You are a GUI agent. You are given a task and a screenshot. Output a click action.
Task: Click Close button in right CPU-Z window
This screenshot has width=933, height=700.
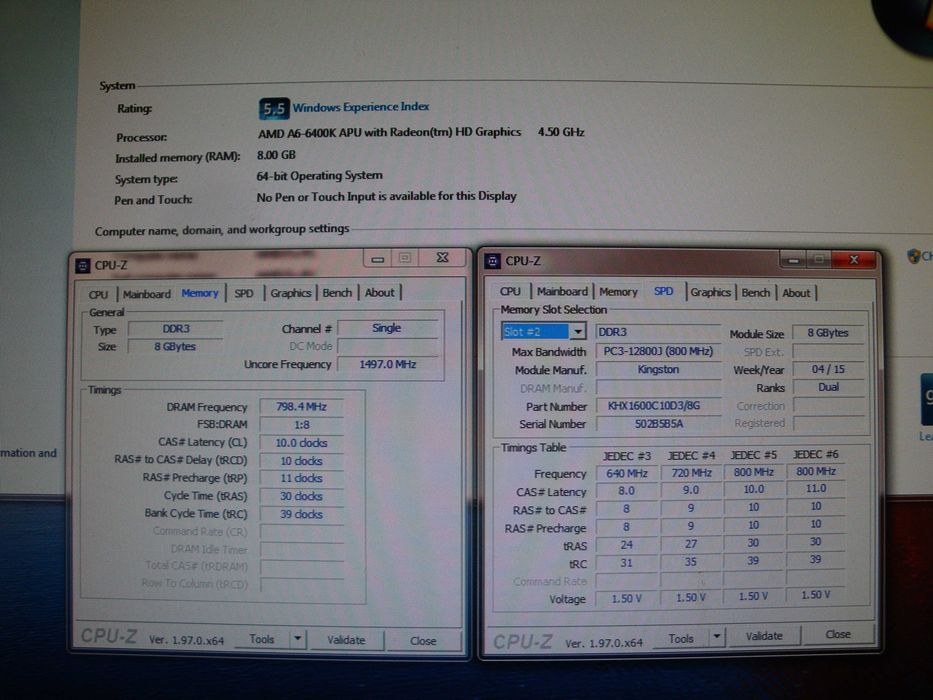coord(838,635)
